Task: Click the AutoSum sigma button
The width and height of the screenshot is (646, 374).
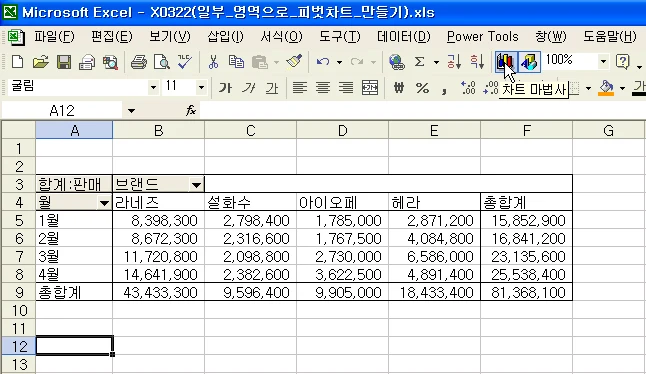Action: point(419,62)
